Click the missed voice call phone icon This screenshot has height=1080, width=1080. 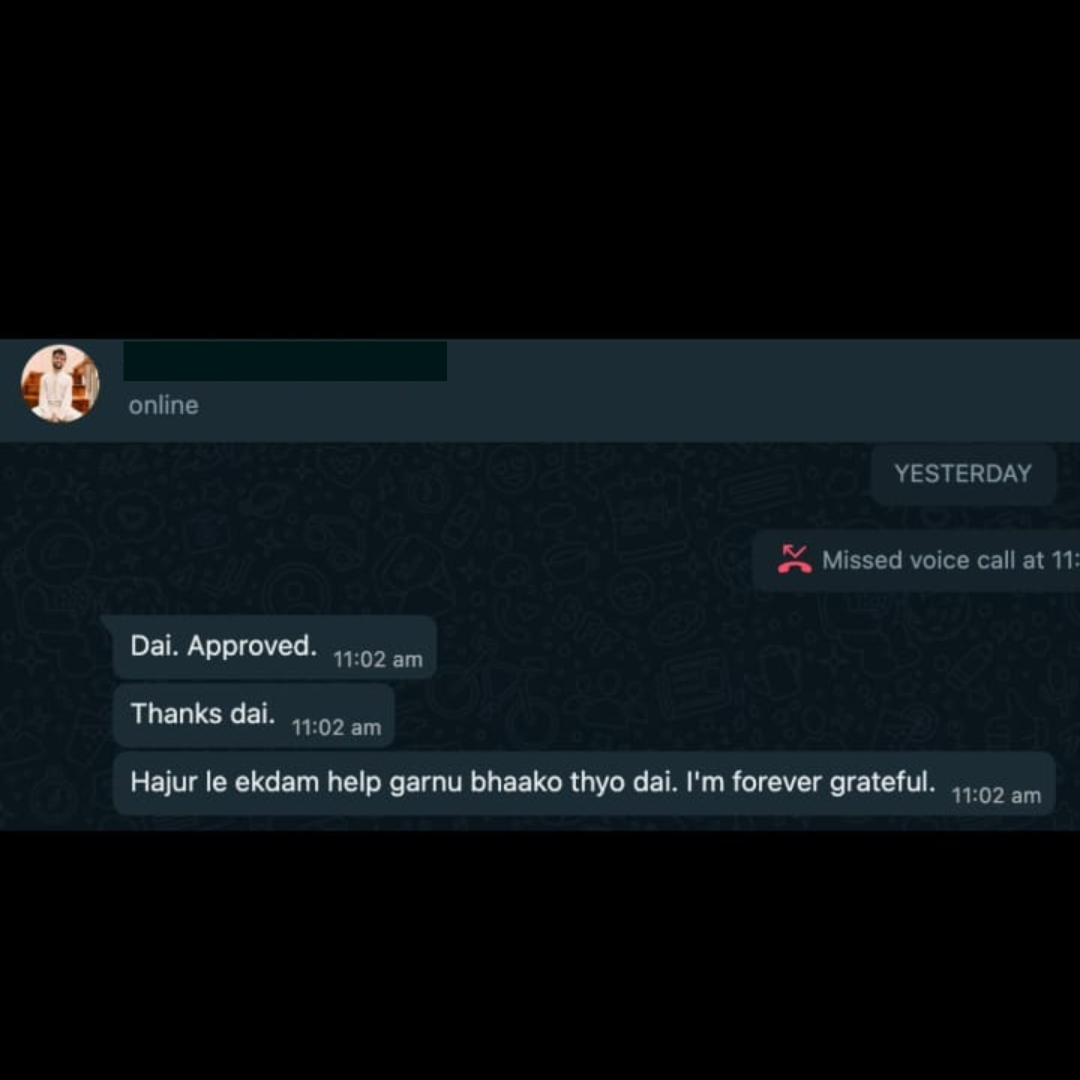coord(794,559)
